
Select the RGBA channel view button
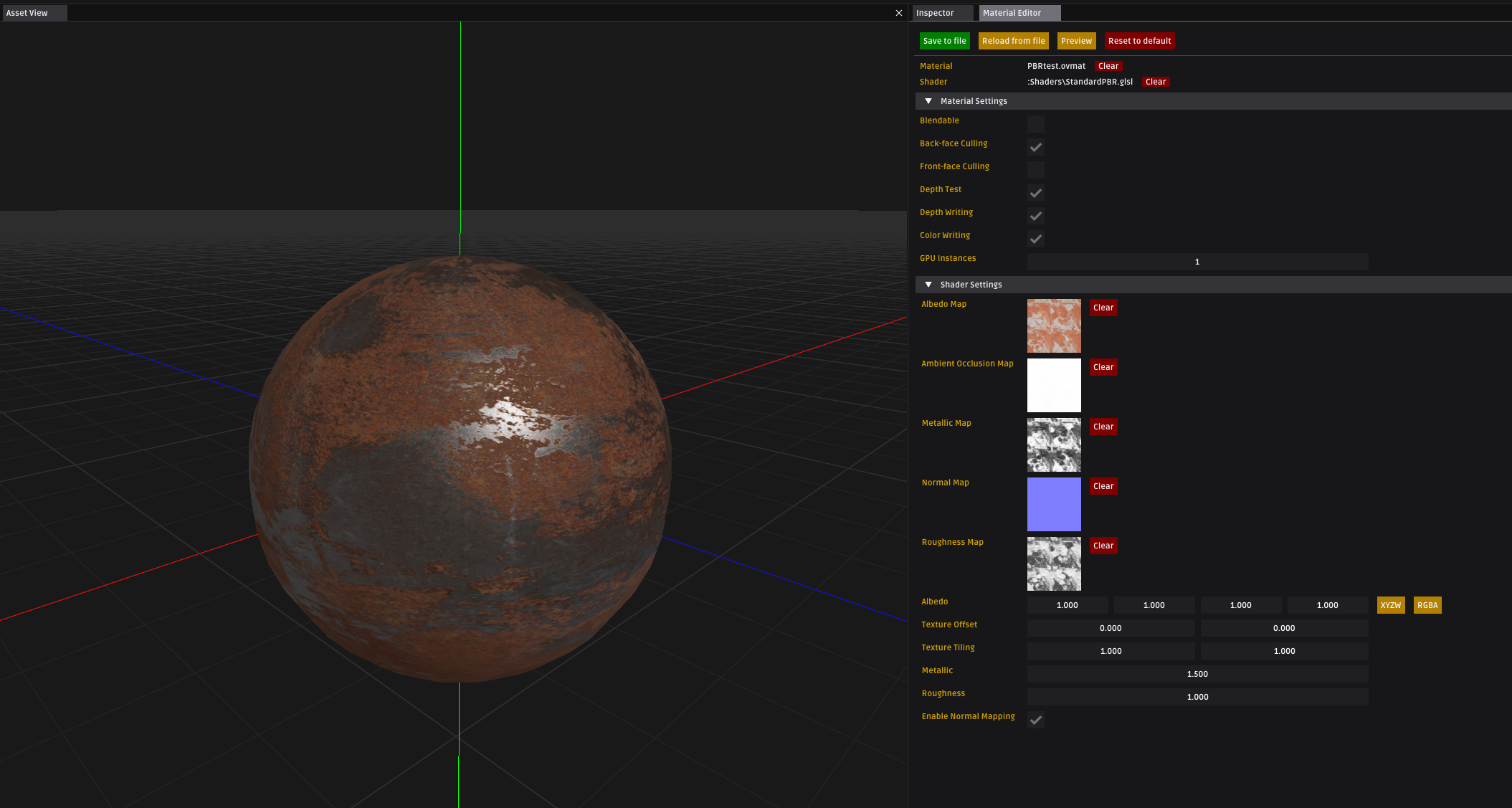point(1427,604)
